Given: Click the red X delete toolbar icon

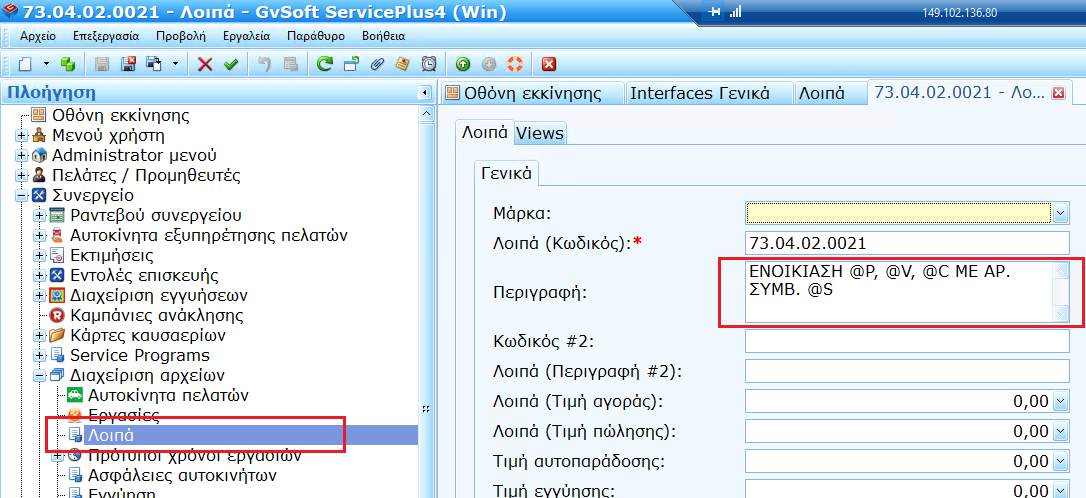Looking at the screenshot, I should point(205,64).
